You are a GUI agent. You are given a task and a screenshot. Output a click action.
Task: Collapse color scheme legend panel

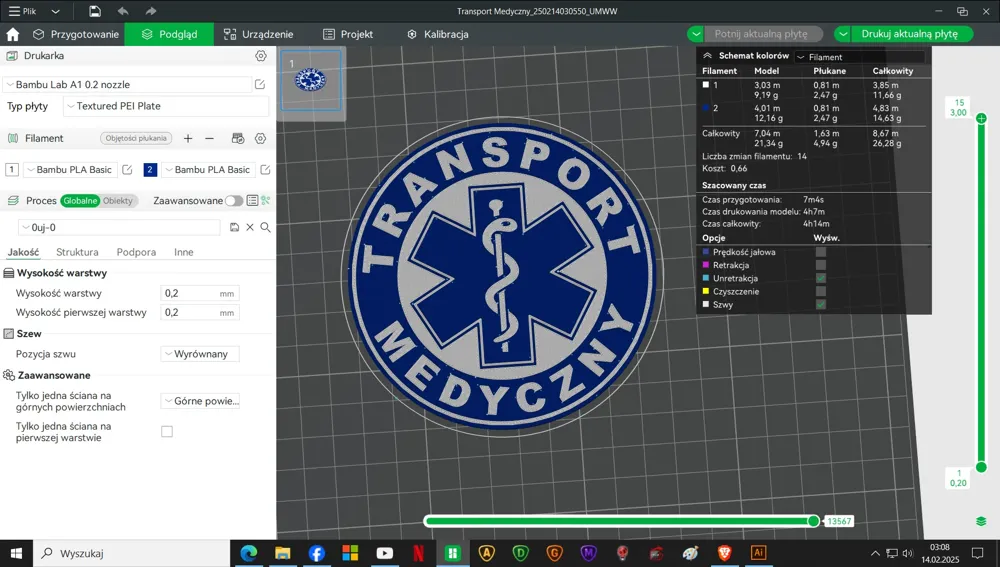(x=707, y=56)
